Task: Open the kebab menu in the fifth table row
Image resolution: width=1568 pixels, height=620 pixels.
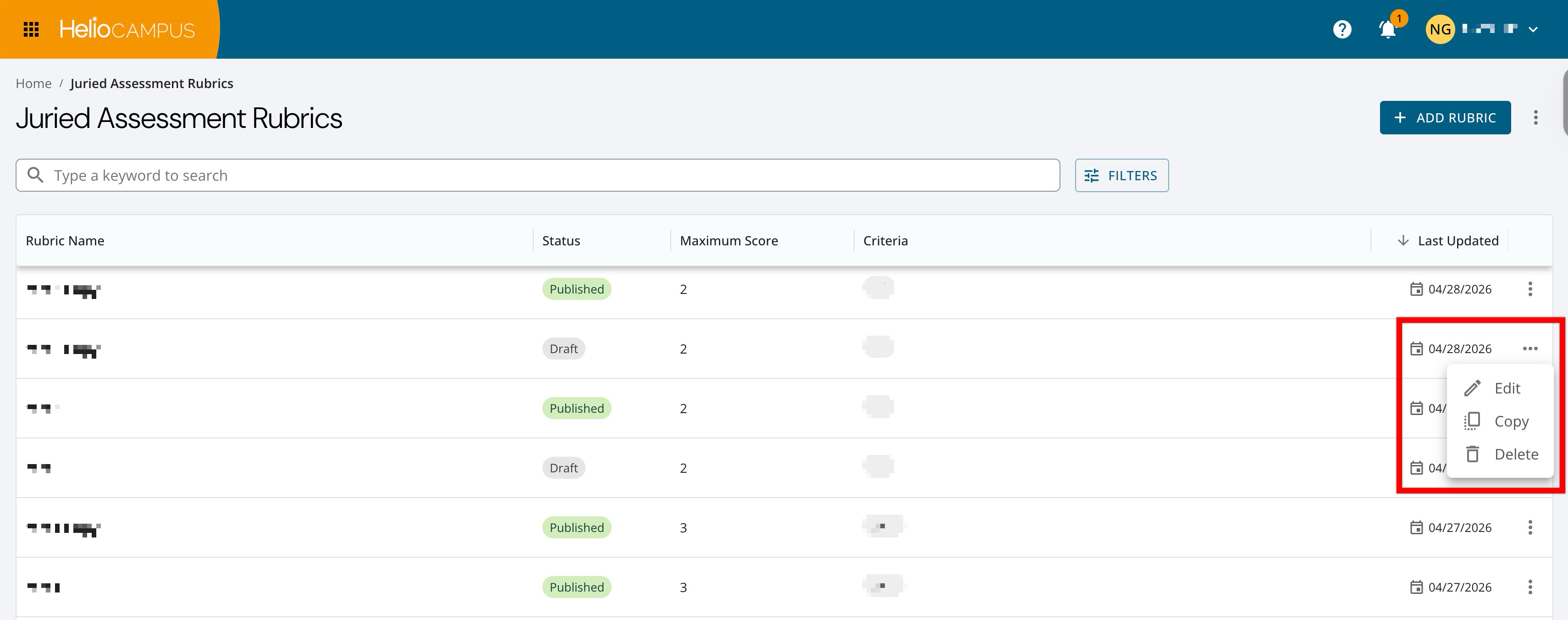Action: click(1530, 527)
